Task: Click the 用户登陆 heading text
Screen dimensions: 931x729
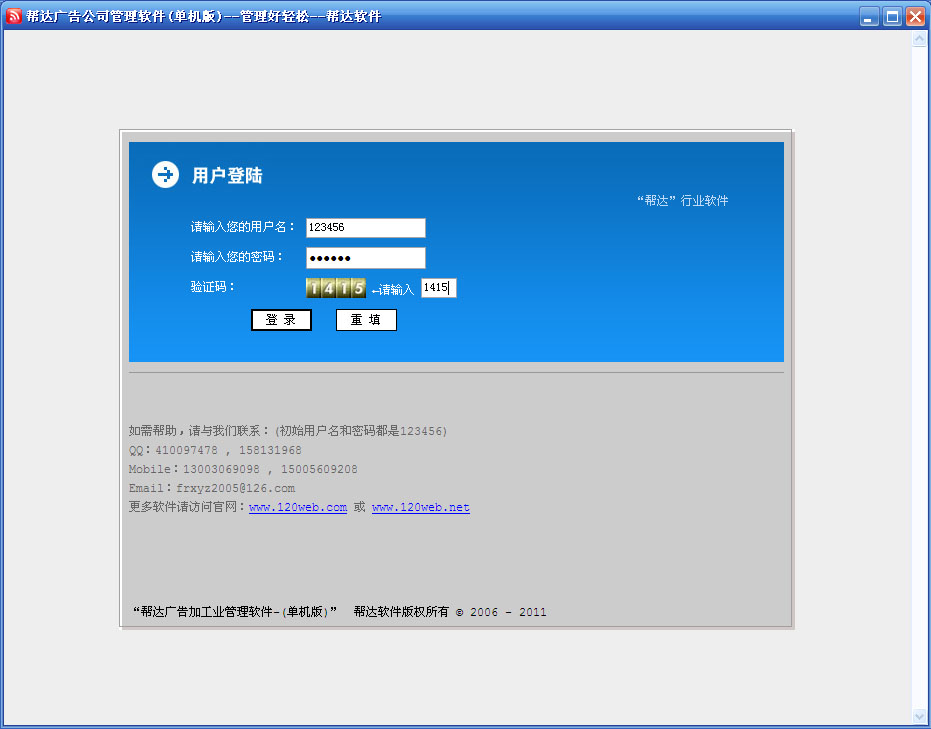Action: pos(227,176)
